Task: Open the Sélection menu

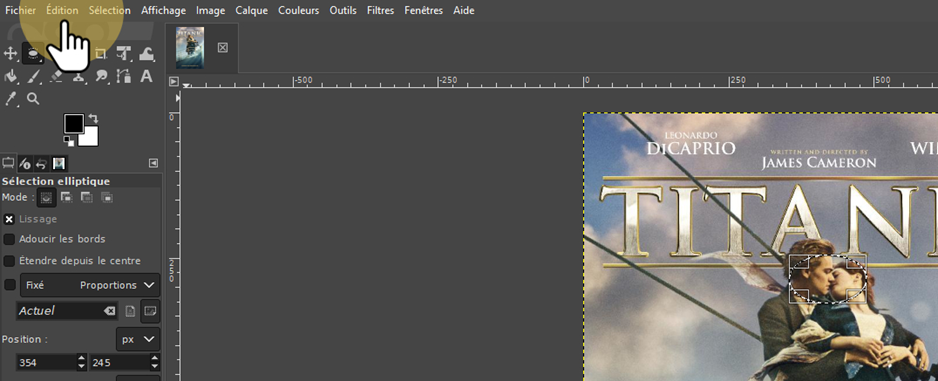Action: tap(109, 10)
